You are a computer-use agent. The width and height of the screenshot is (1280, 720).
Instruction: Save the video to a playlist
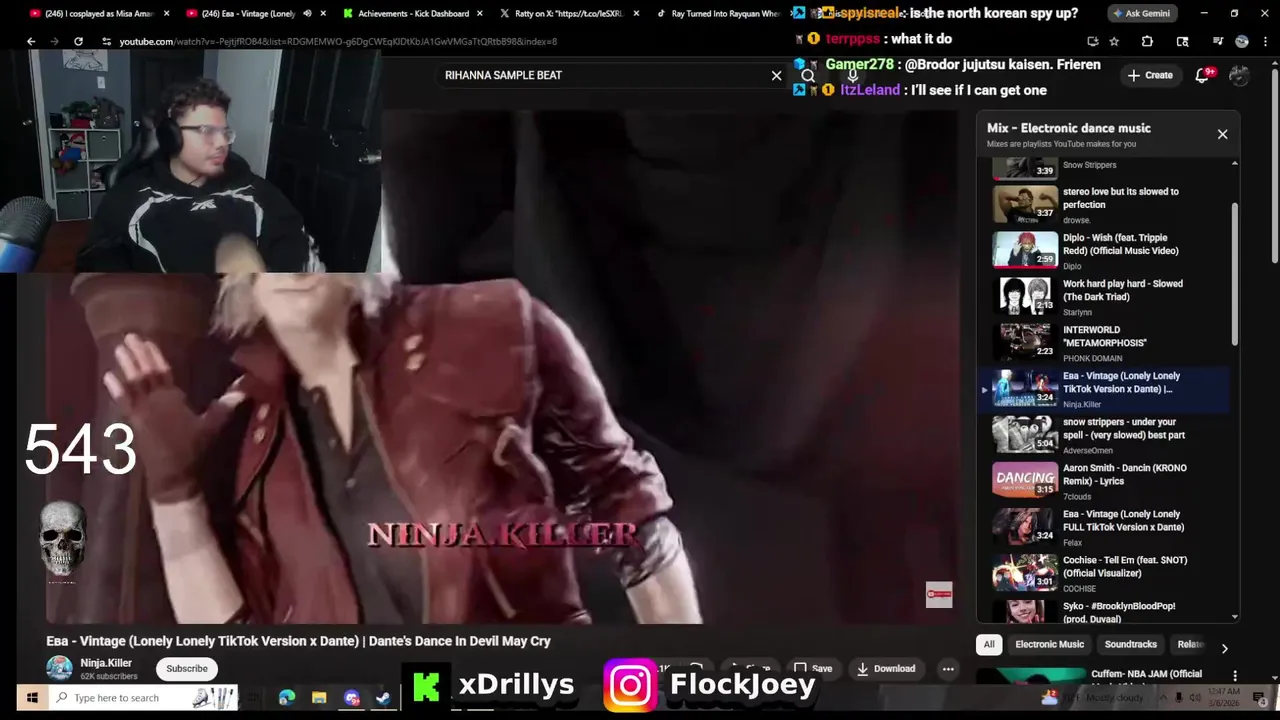813,668
